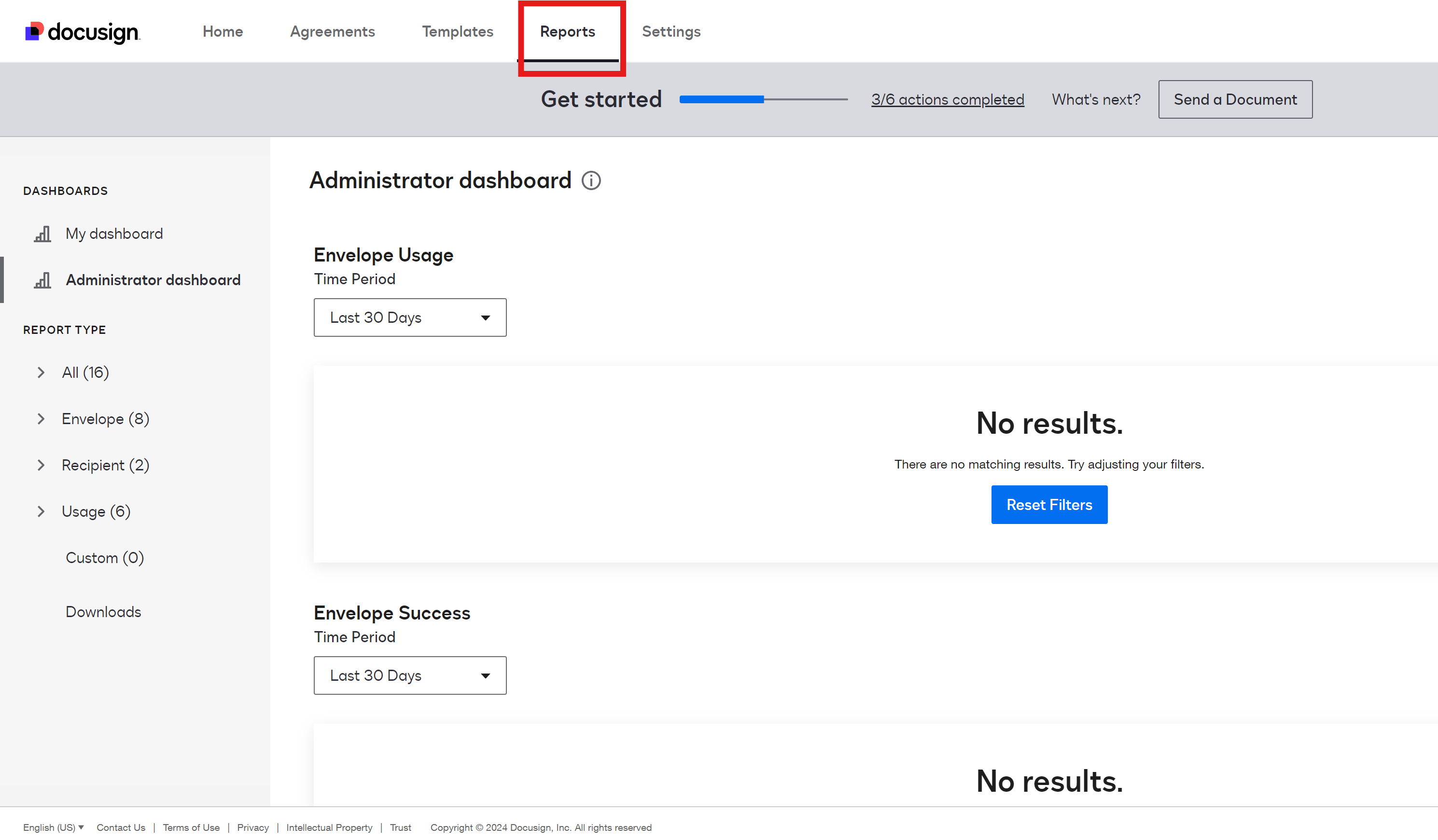Open Custom (0) reports

(x=104, y=558)
